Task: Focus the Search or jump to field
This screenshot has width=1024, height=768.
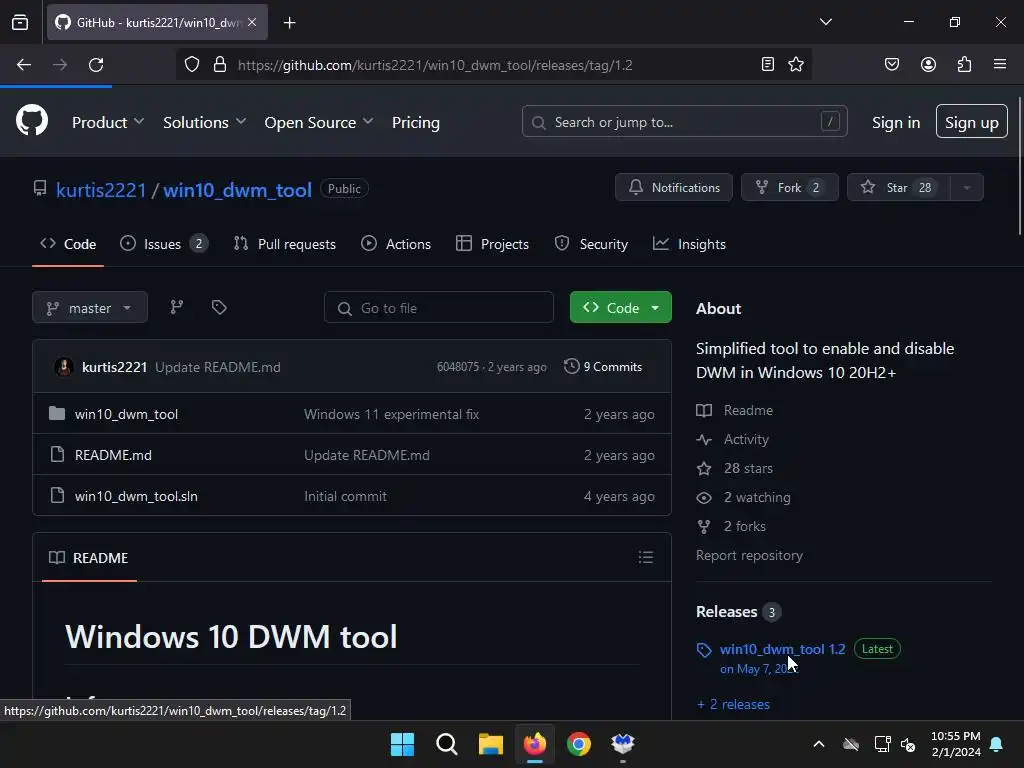Action: point(684,121)
